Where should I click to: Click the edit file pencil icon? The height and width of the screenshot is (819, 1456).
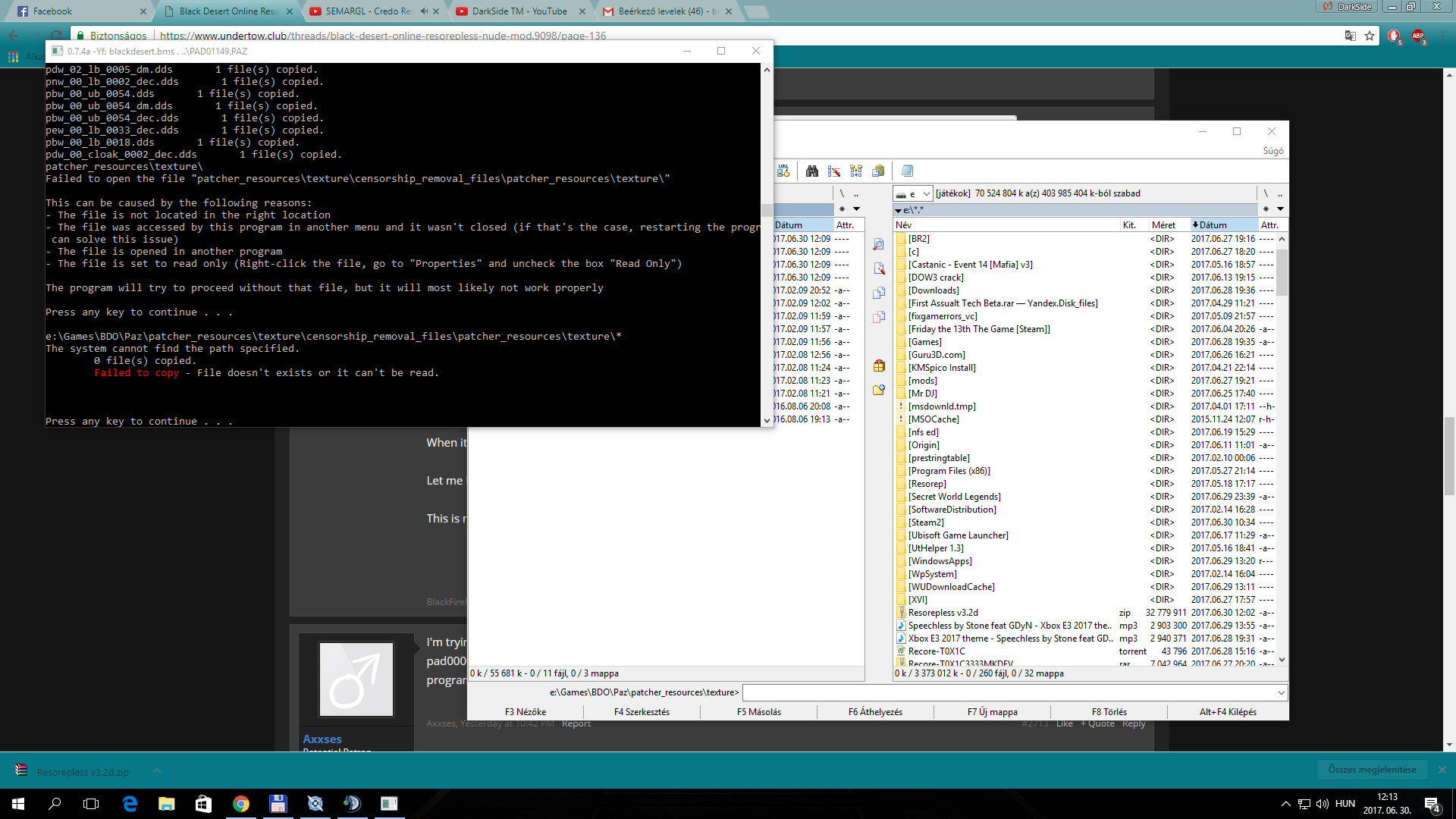tap(879, 268)
